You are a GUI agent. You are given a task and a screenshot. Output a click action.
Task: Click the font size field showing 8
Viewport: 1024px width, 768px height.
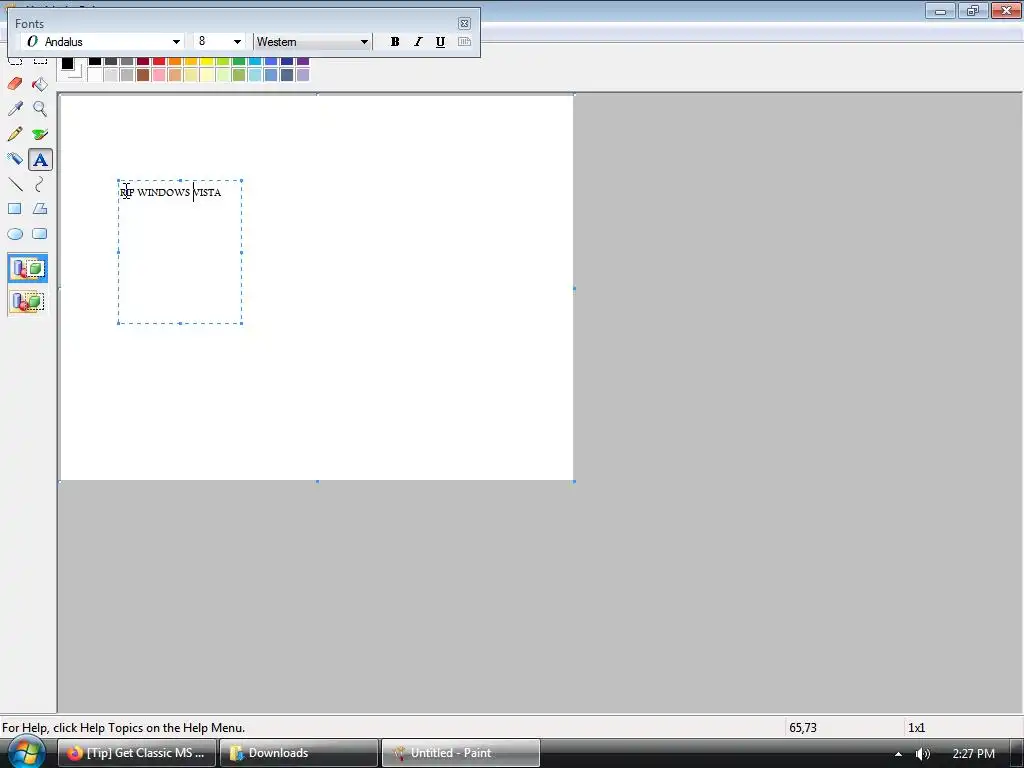(x=213, y=42)
